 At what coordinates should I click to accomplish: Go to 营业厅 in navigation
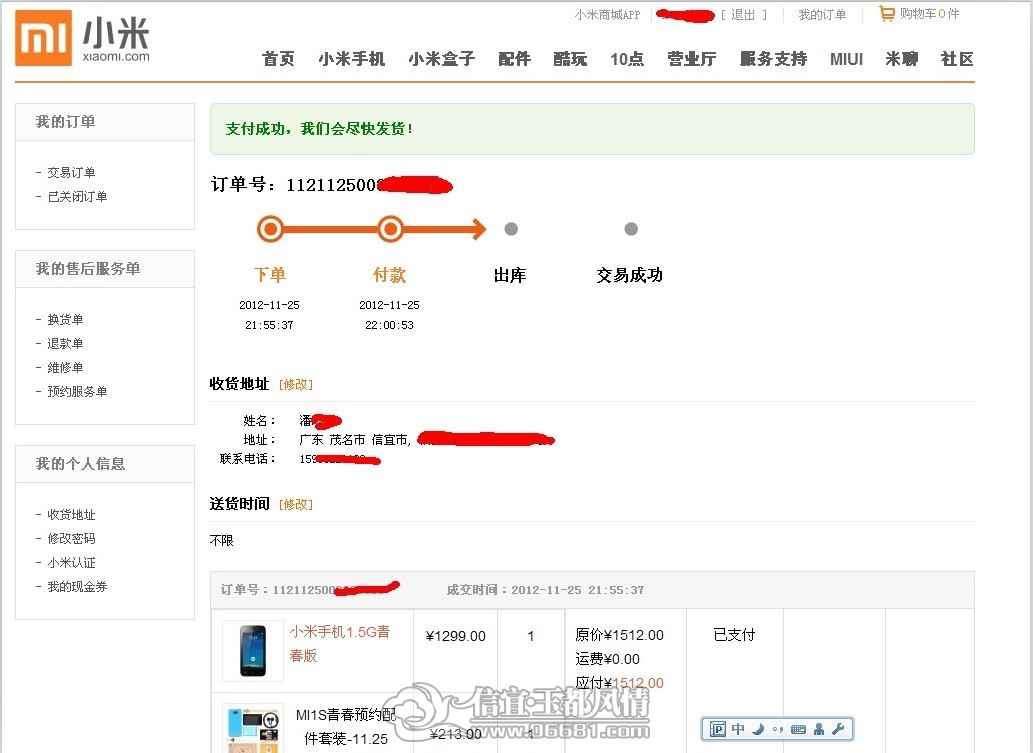(x=692, y=59)
